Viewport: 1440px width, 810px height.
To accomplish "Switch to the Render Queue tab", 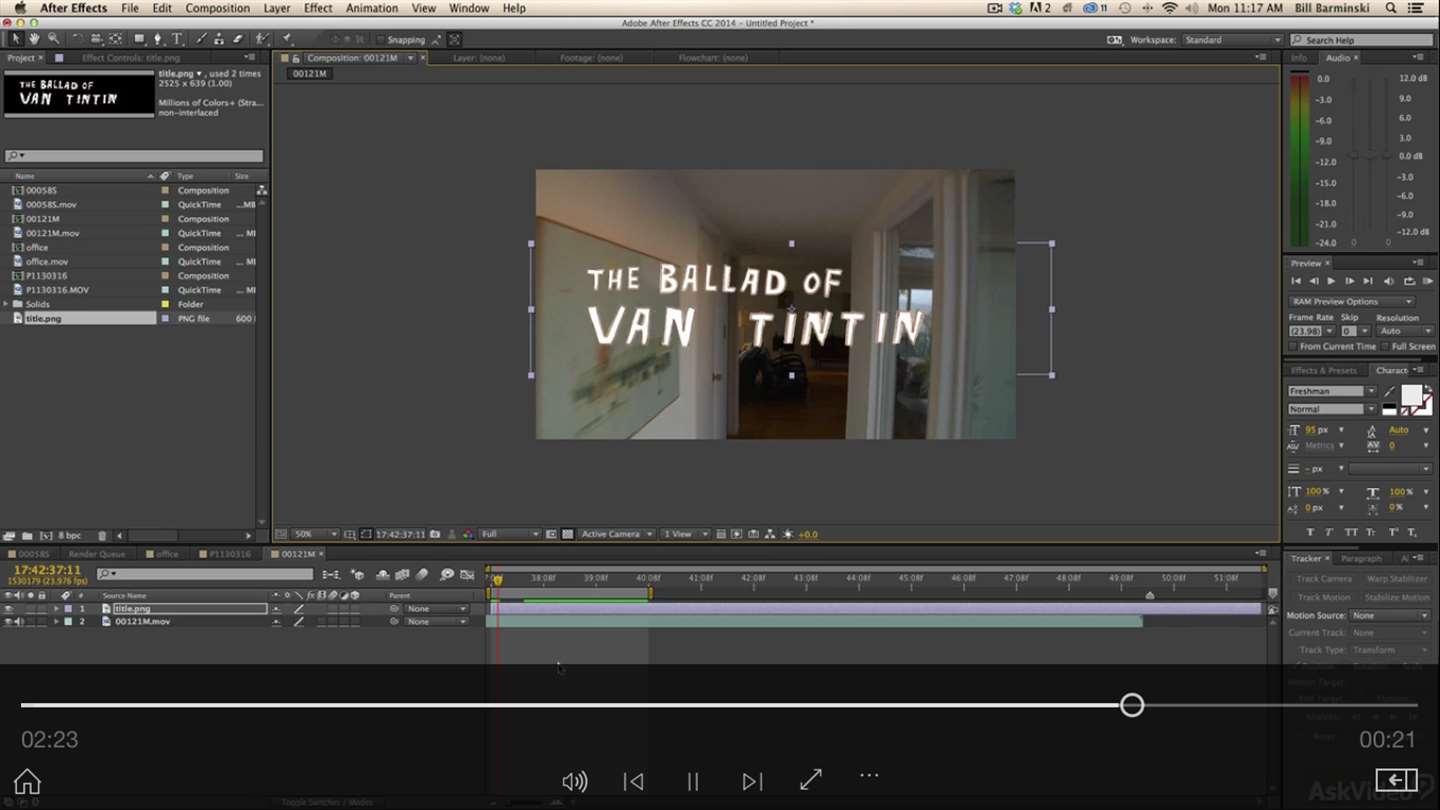I will tap(97, 554).
